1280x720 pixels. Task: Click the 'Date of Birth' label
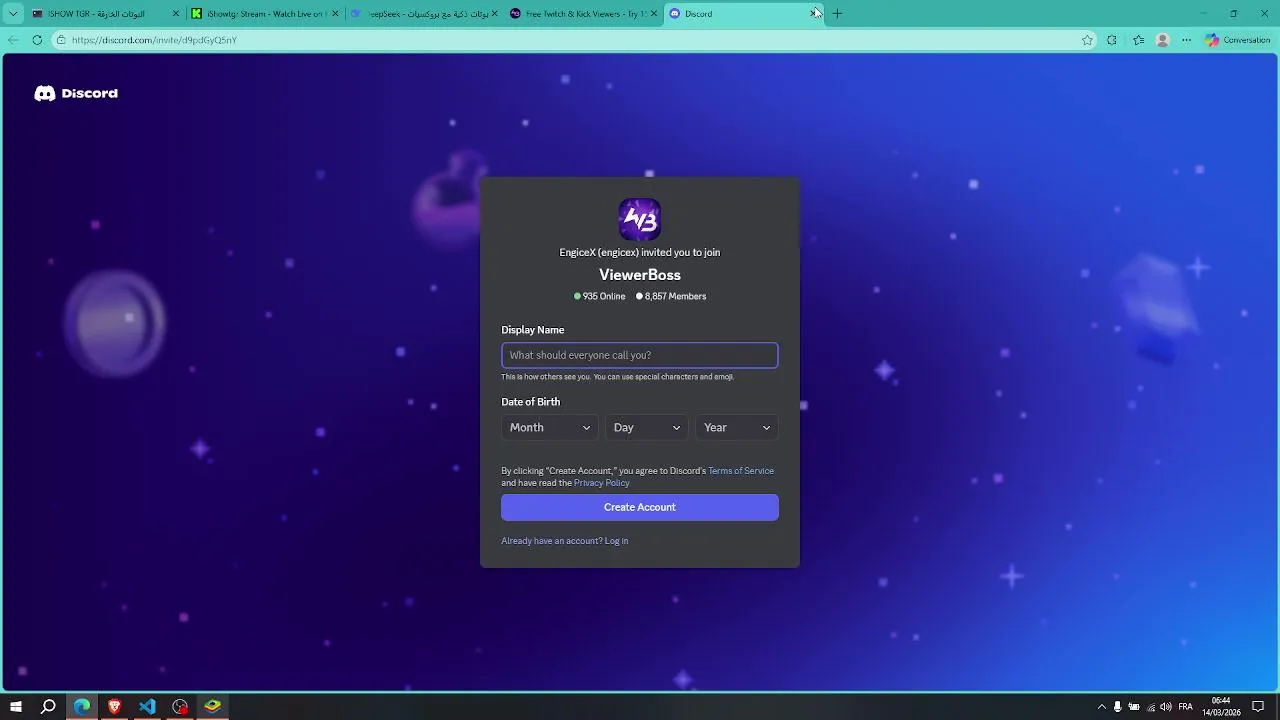coord(531,402)
